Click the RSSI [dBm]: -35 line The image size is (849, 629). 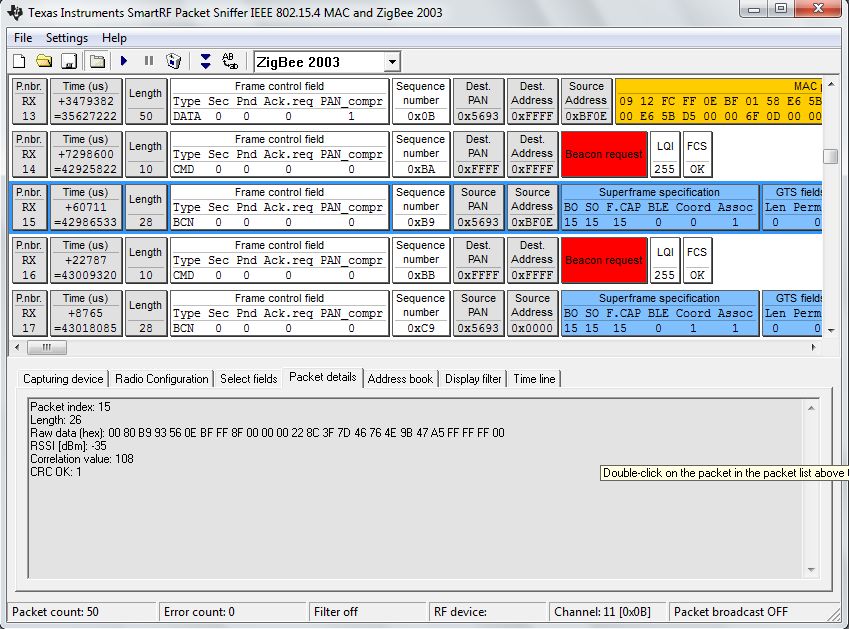click(68, 446)
